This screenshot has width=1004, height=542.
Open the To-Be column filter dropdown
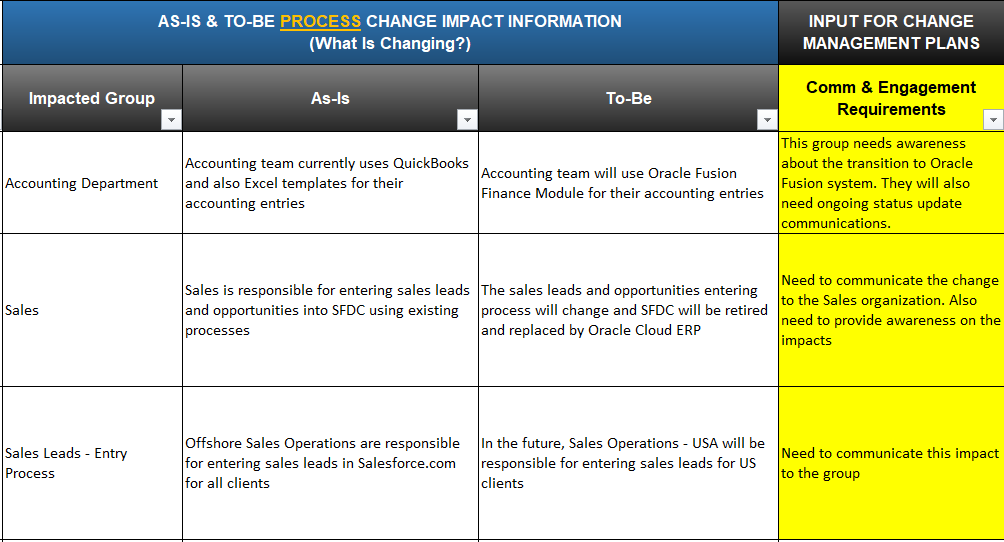766,120
